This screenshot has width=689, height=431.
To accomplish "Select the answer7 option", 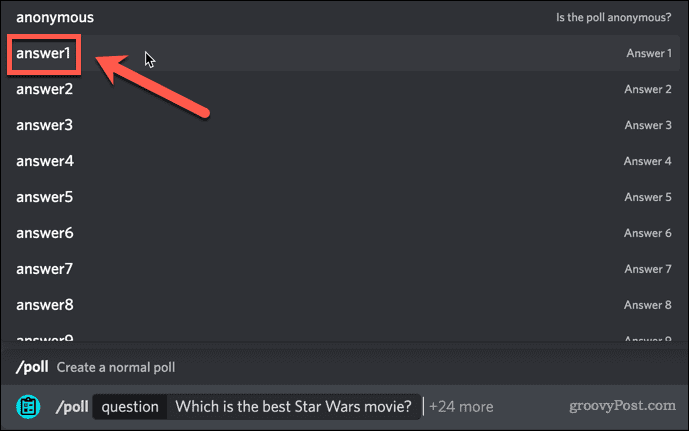I will point(44,269).
